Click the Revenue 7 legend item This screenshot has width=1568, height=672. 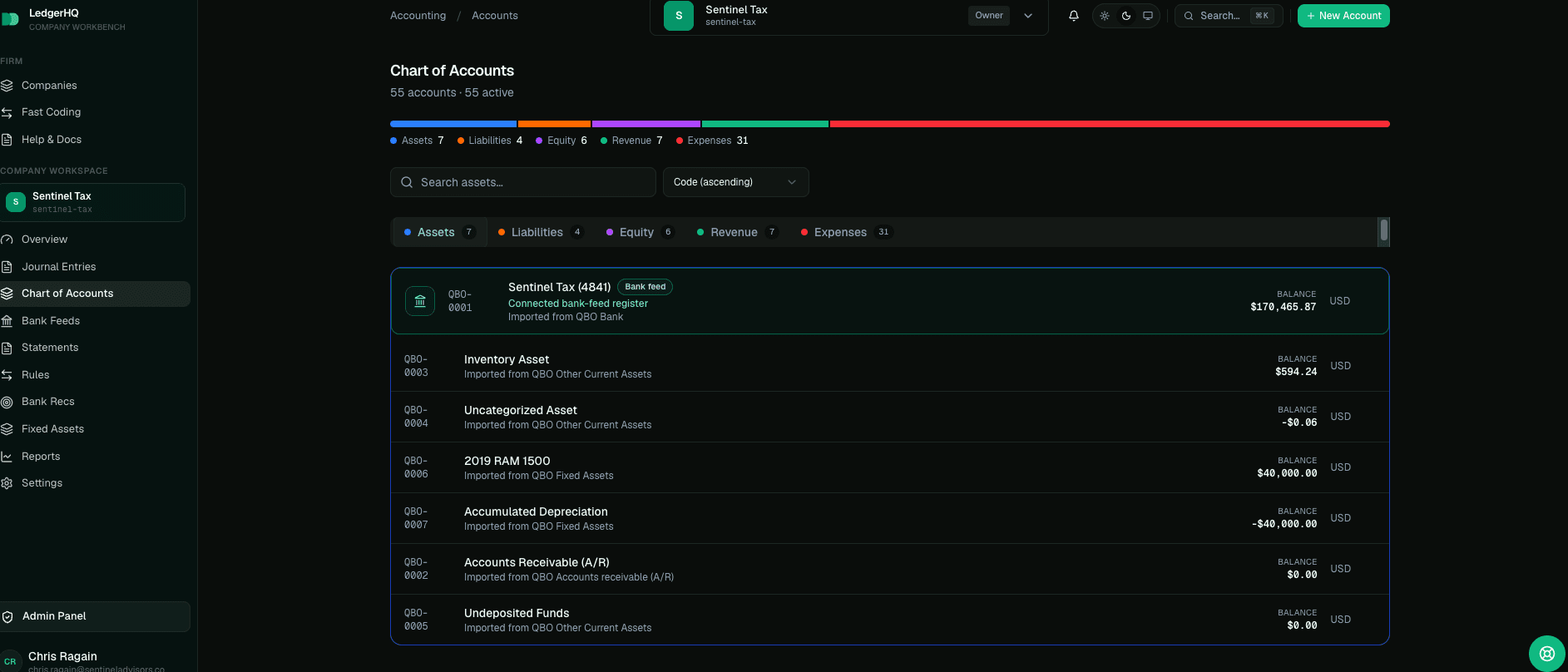(631, 141)
